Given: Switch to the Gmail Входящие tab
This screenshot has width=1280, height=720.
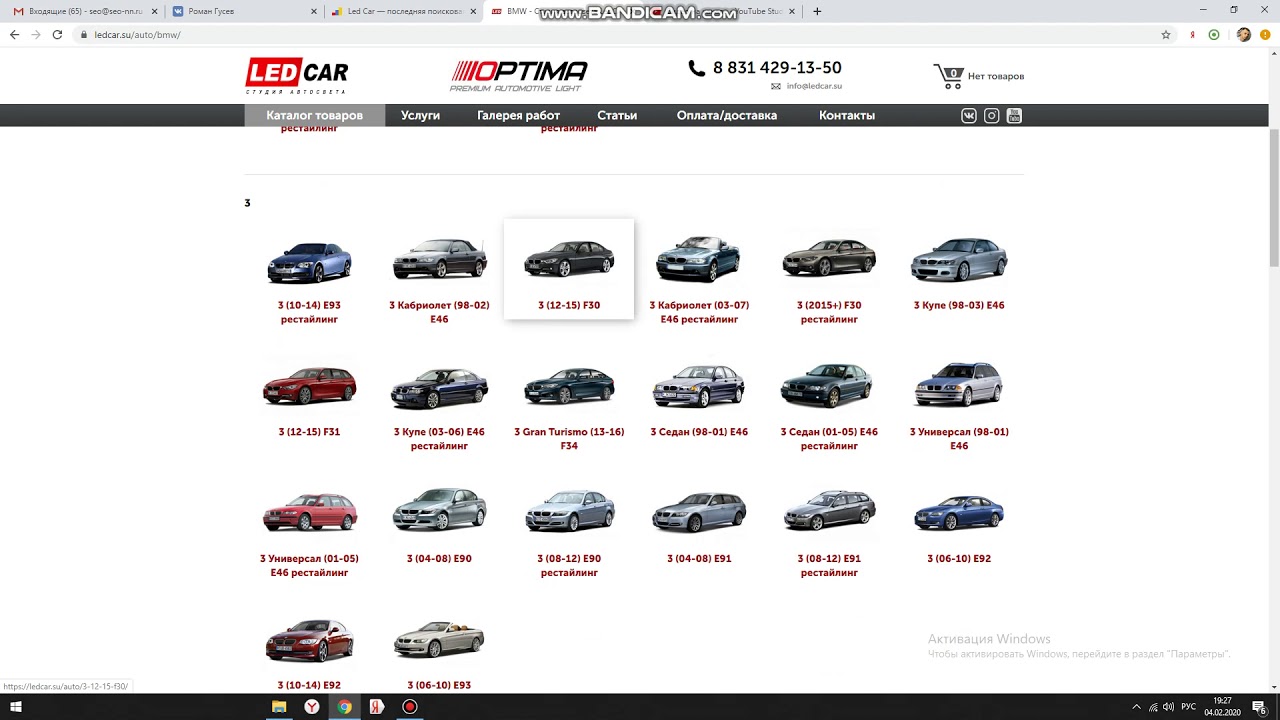Looking at the screenshot, I should point(84,11).
